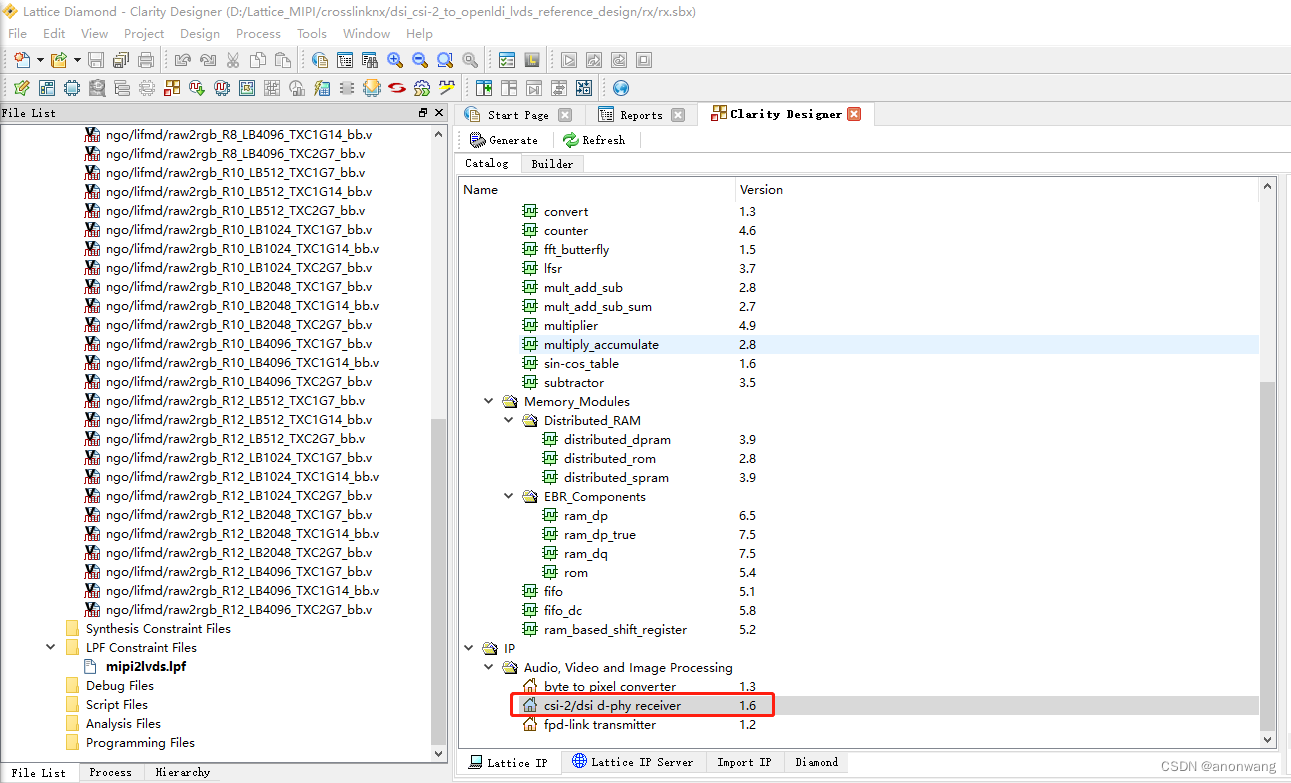Image resolution: width=1291 pixels, height=783 pixels.
Task: Open the File menu
Action: [18, 33]
